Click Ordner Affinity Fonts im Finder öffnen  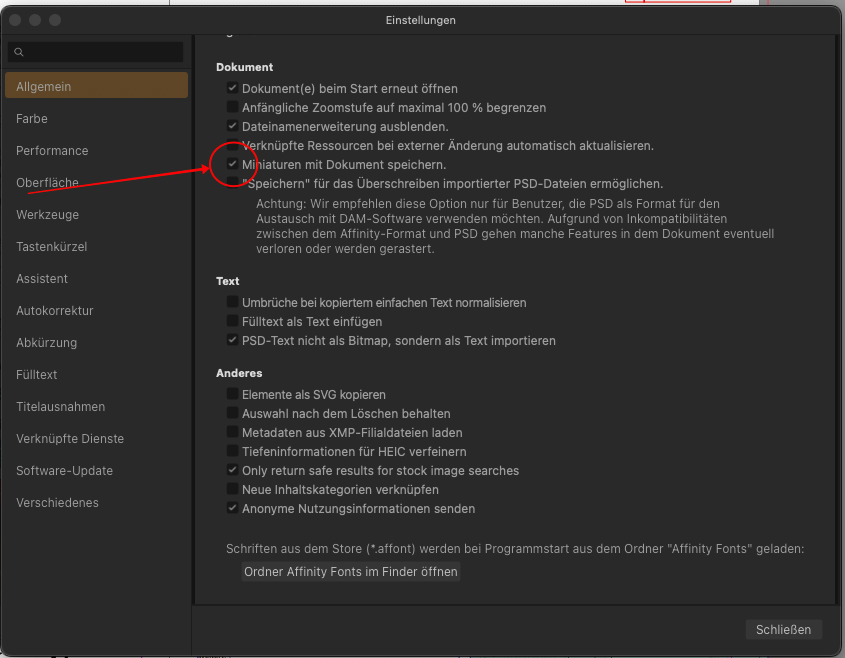click(351, 572)
